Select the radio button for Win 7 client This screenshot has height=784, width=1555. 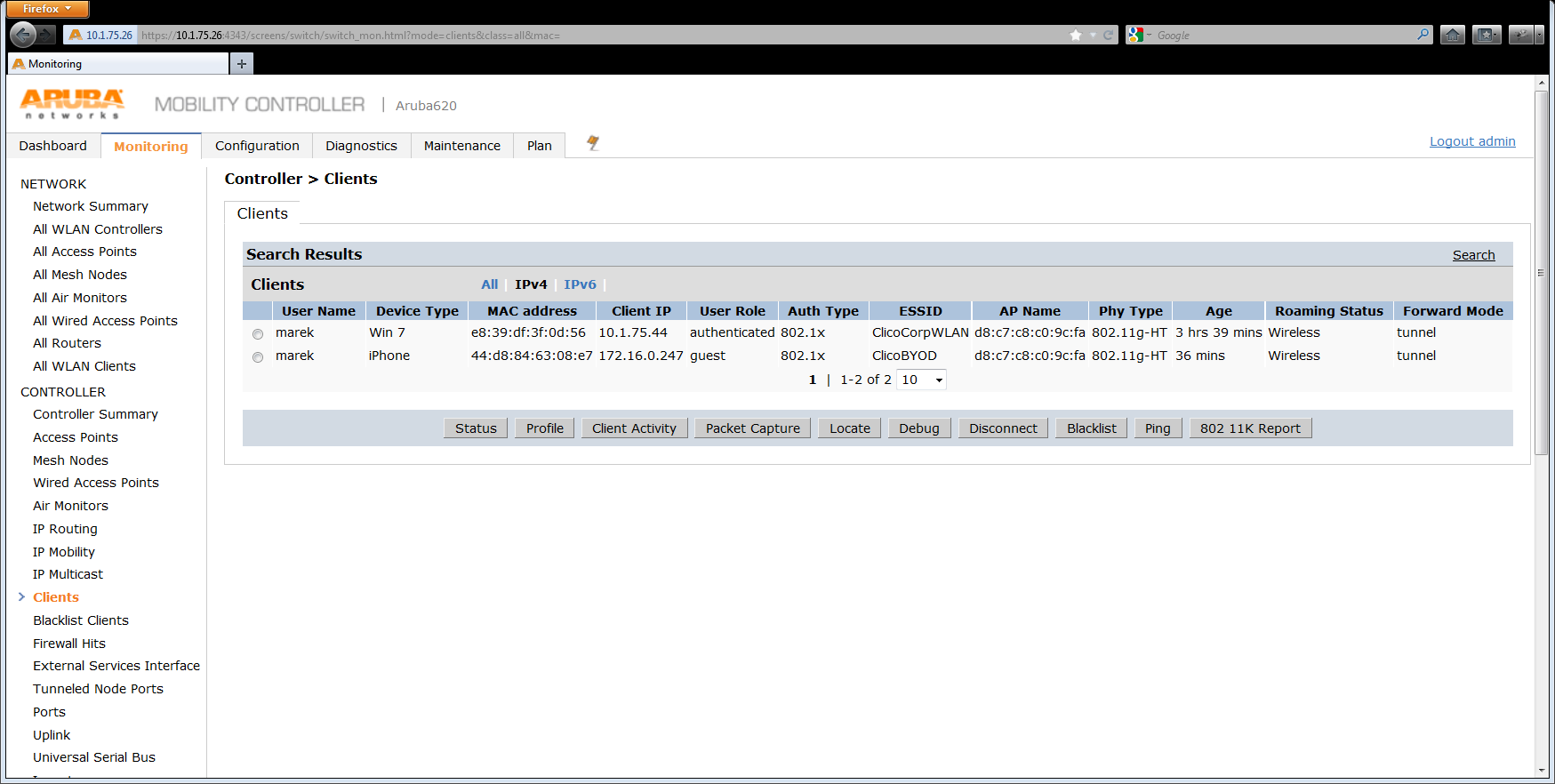(x=258, y=334)
